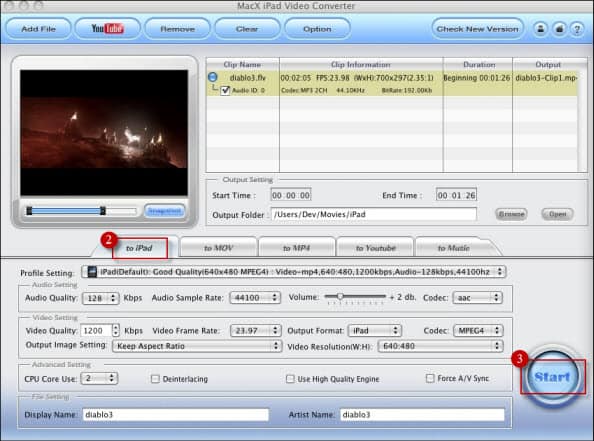Click the Video Quality 1200 field
The width and height of the screenshot is (594, 441).
tap(97, 331)
